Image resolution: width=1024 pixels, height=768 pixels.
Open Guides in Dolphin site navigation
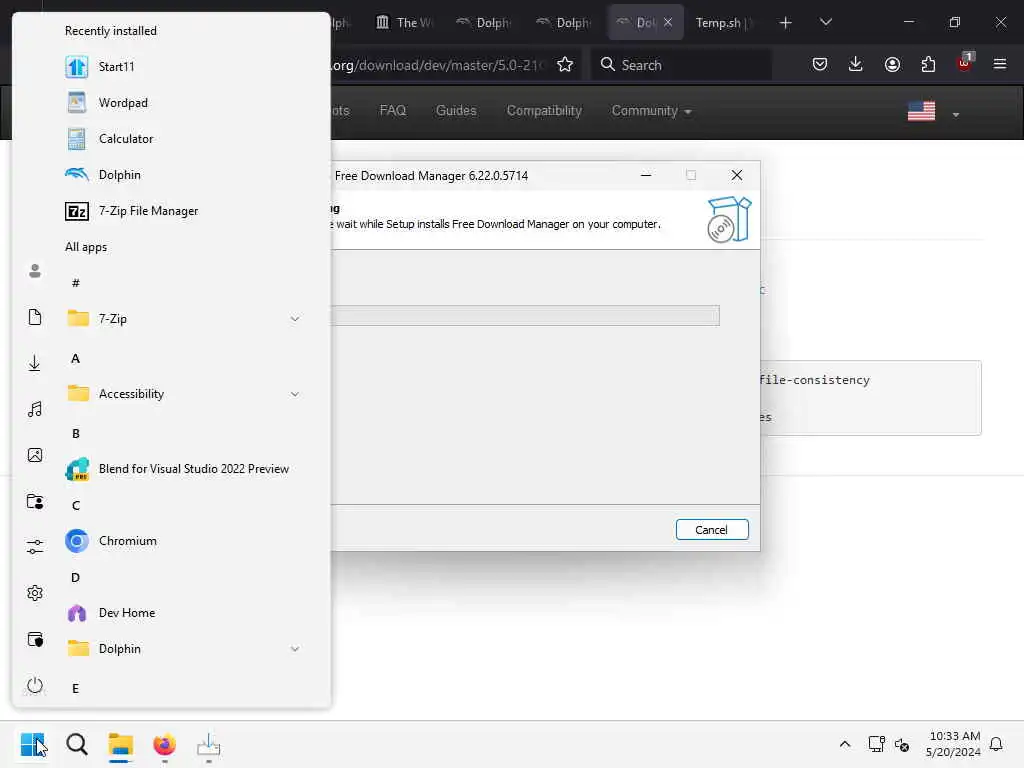click(456, 110)
